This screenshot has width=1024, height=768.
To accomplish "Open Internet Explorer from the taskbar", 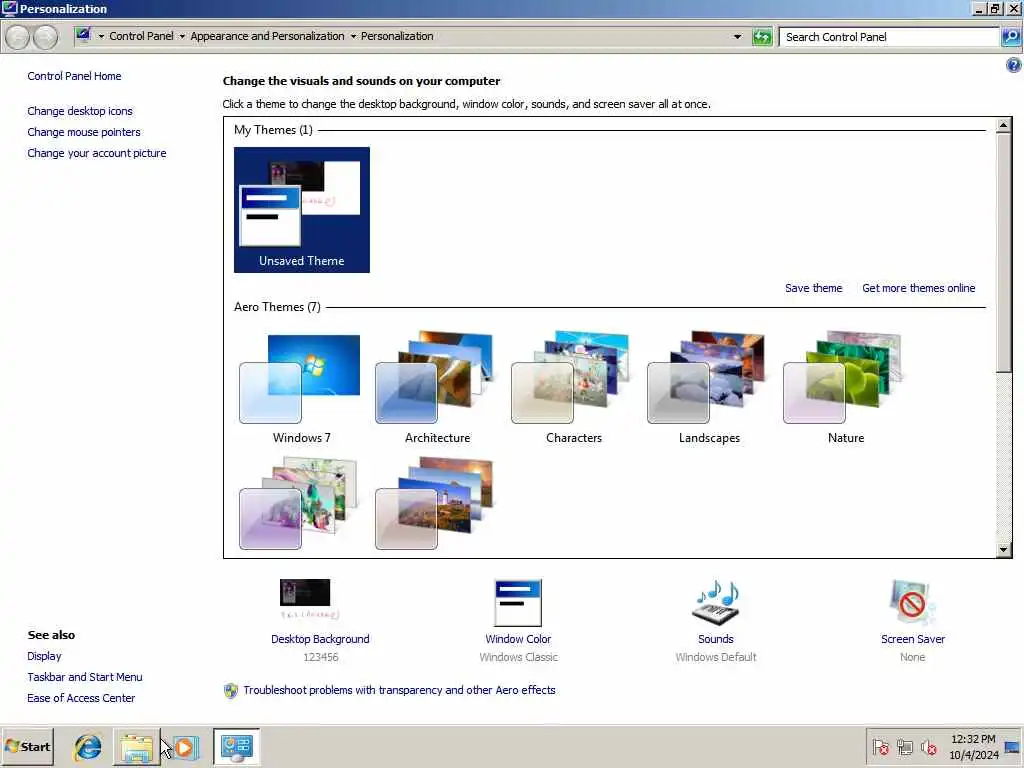I will click(88, 746).
